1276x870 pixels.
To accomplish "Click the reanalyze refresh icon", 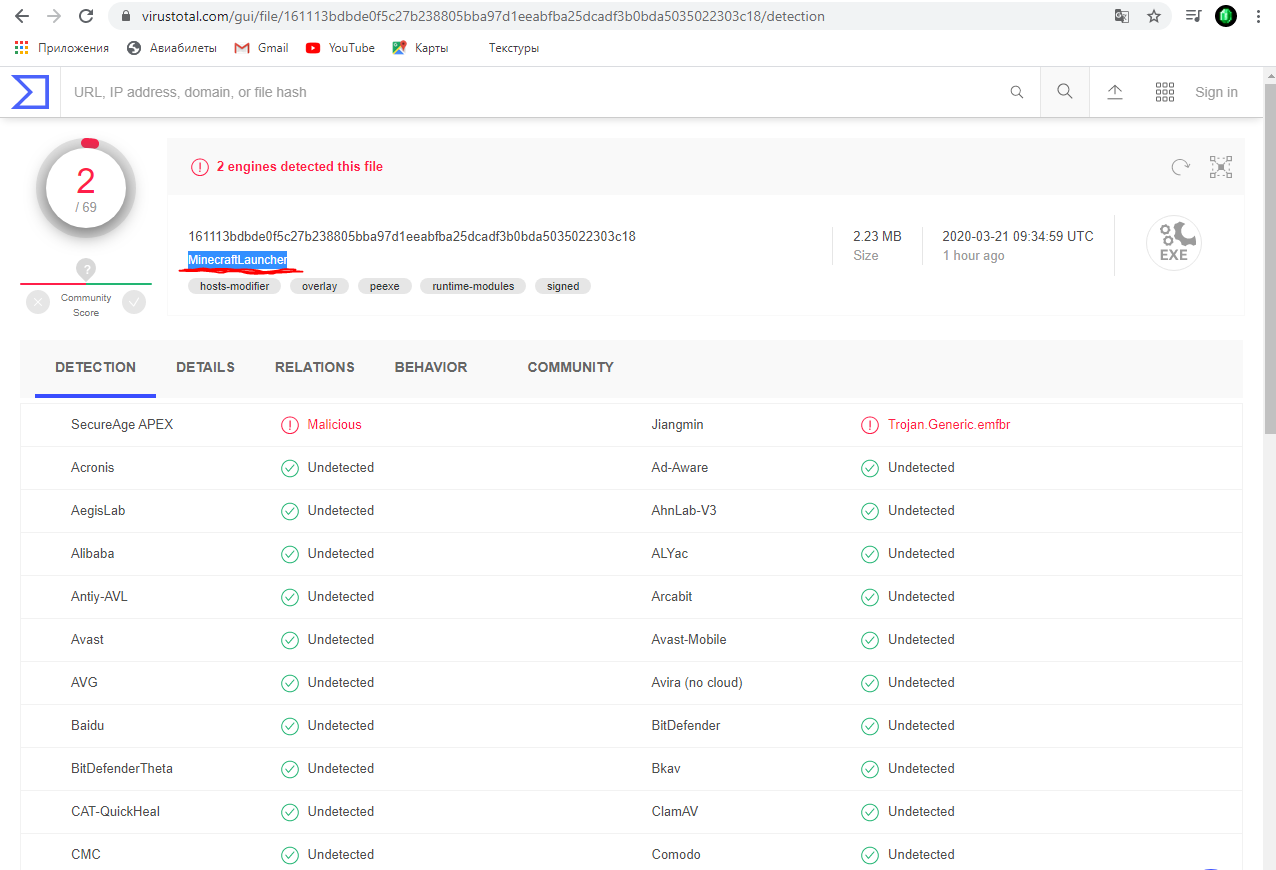I will click(1181, 167).
